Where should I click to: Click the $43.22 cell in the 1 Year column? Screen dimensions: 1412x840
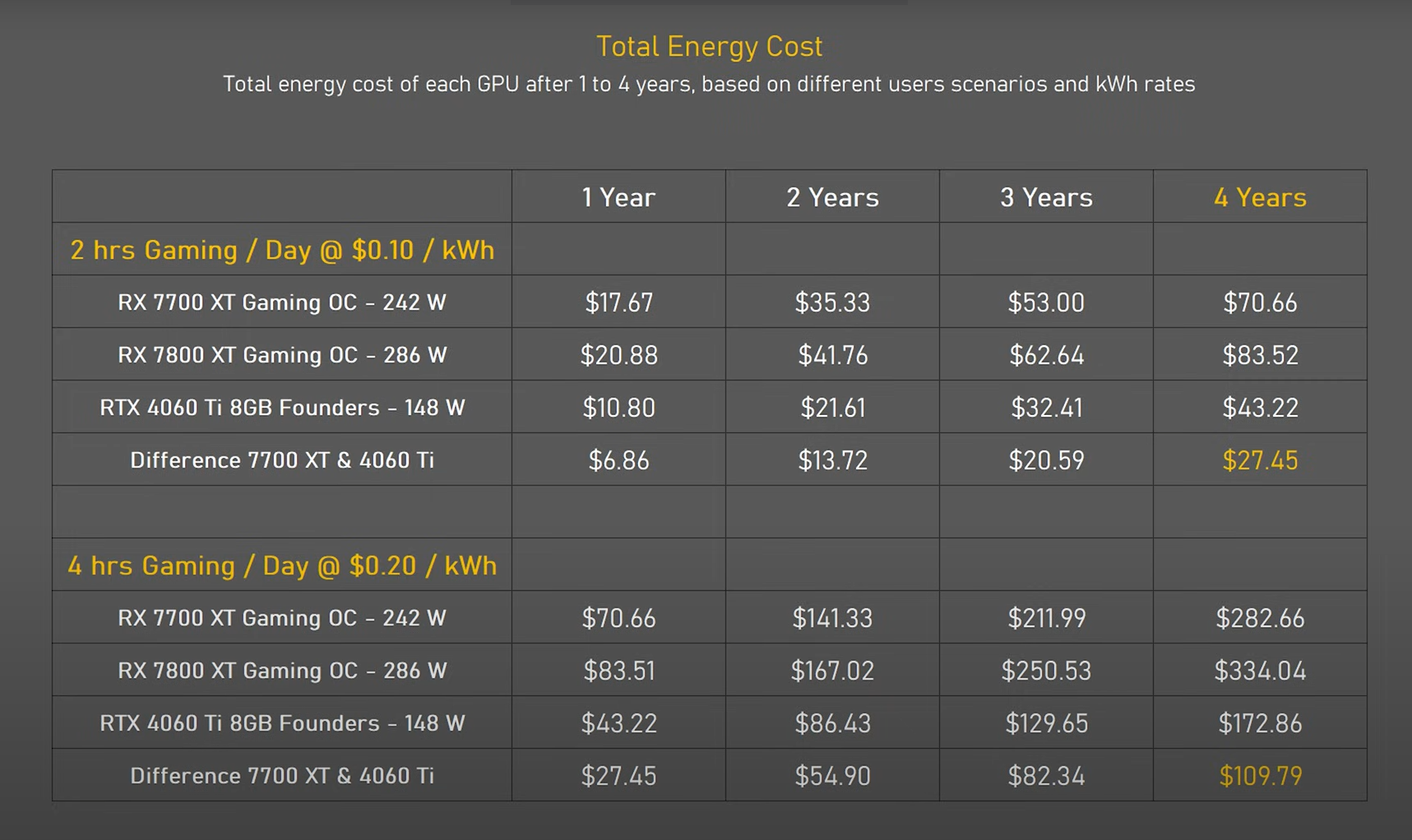(618, 723)
